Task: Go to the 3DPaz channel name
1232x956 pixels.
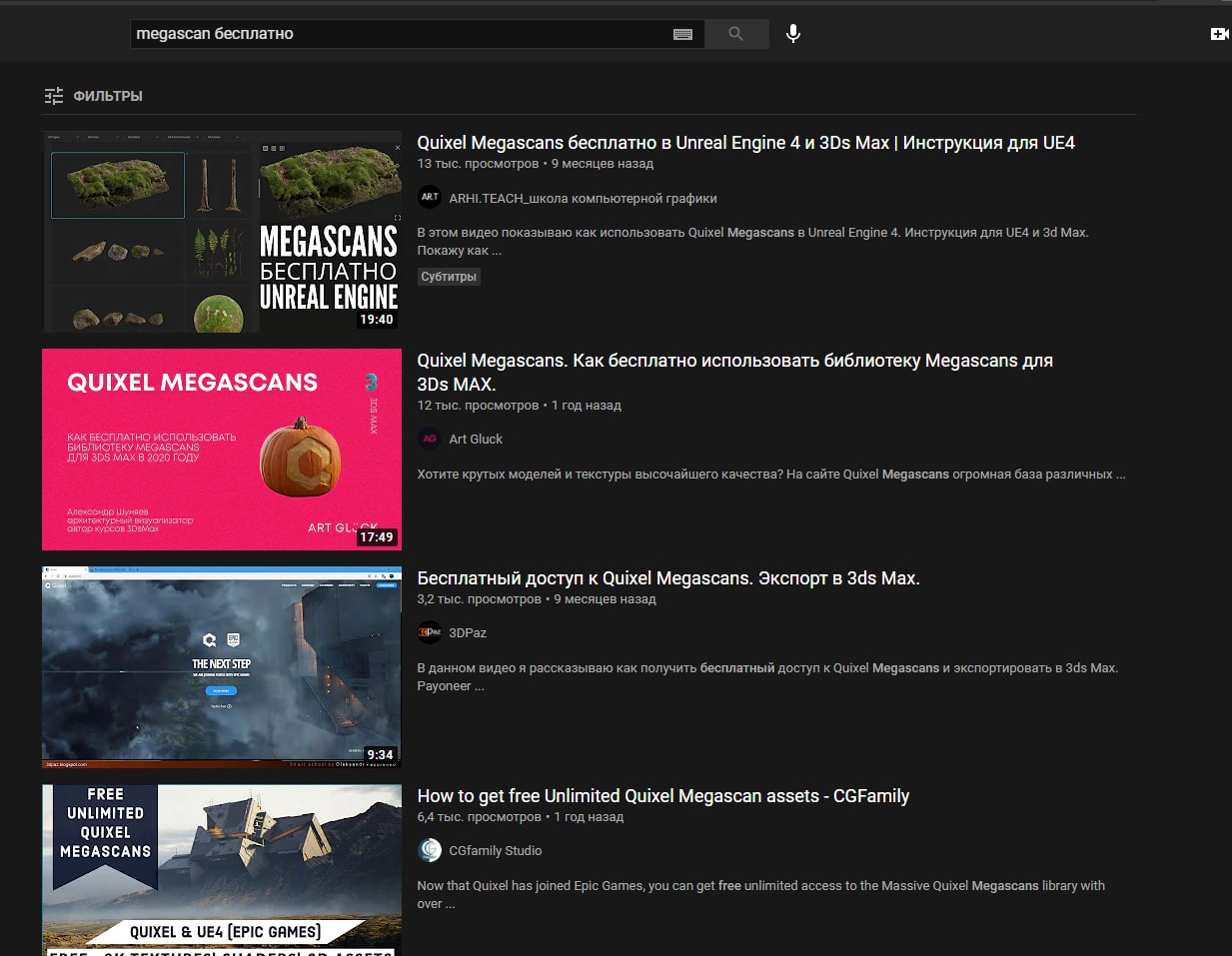Action: pos(468,633)
